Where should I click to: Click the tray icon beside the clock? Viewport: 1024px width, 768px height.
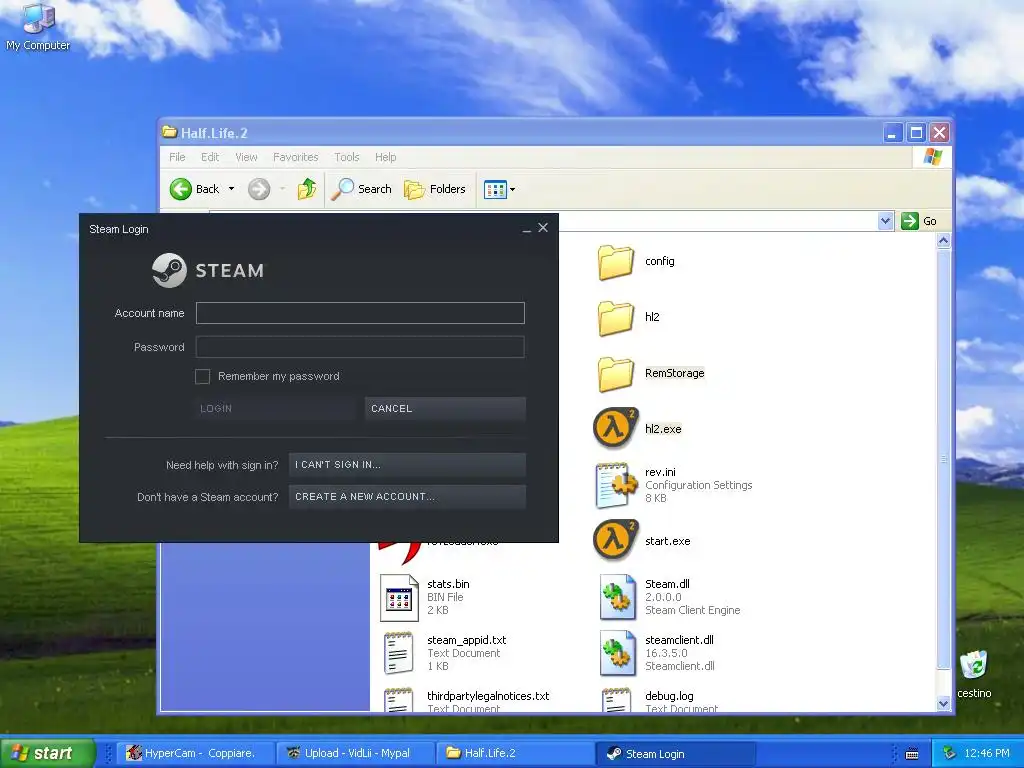pos(950,753)
